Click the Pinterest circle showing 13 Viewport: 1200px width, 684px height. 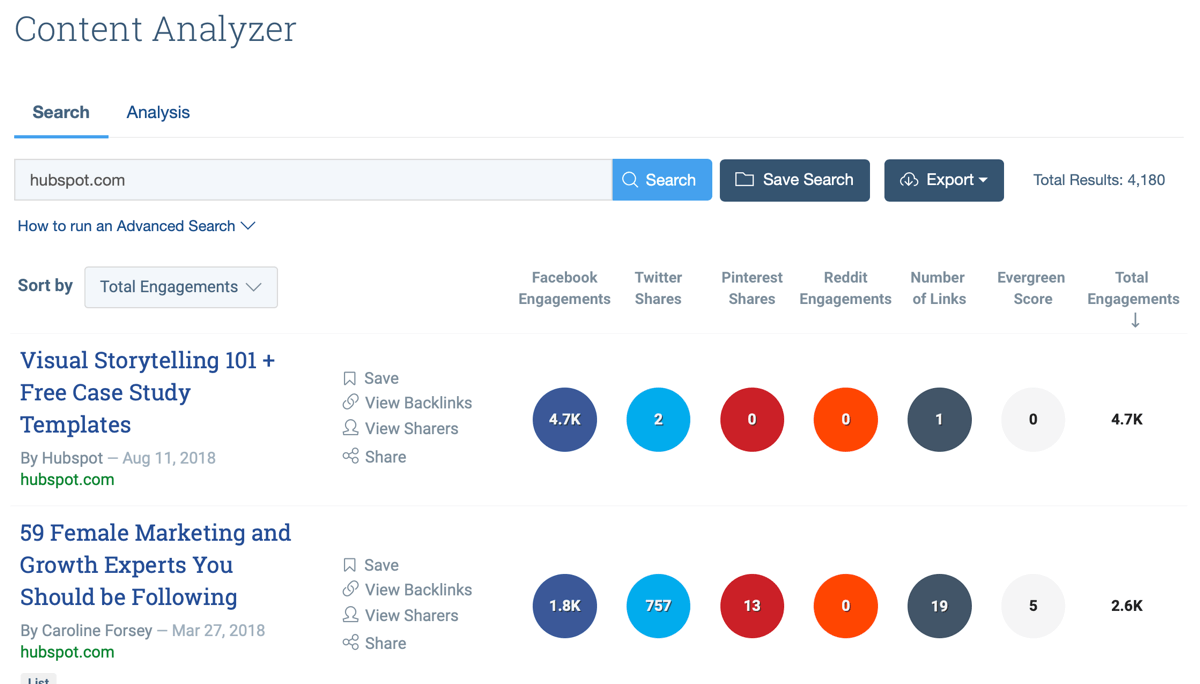[752, 606]
